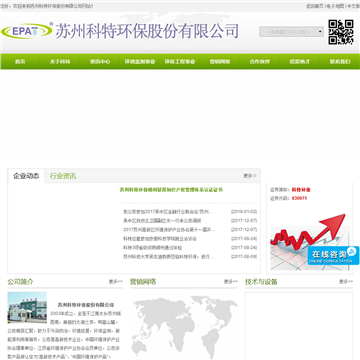The height and width of the screenshot is (360, 360).
Task: Click 更多>> beside 营销网络 section heading
Action: tap(231, 282)
